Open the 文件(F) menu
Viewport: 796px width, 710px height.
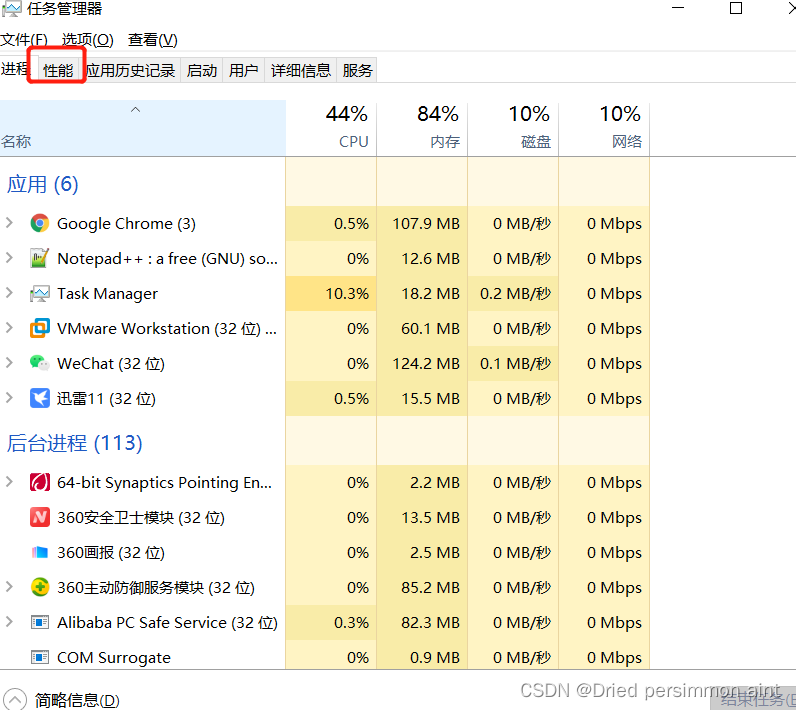[x=24, y=40]
